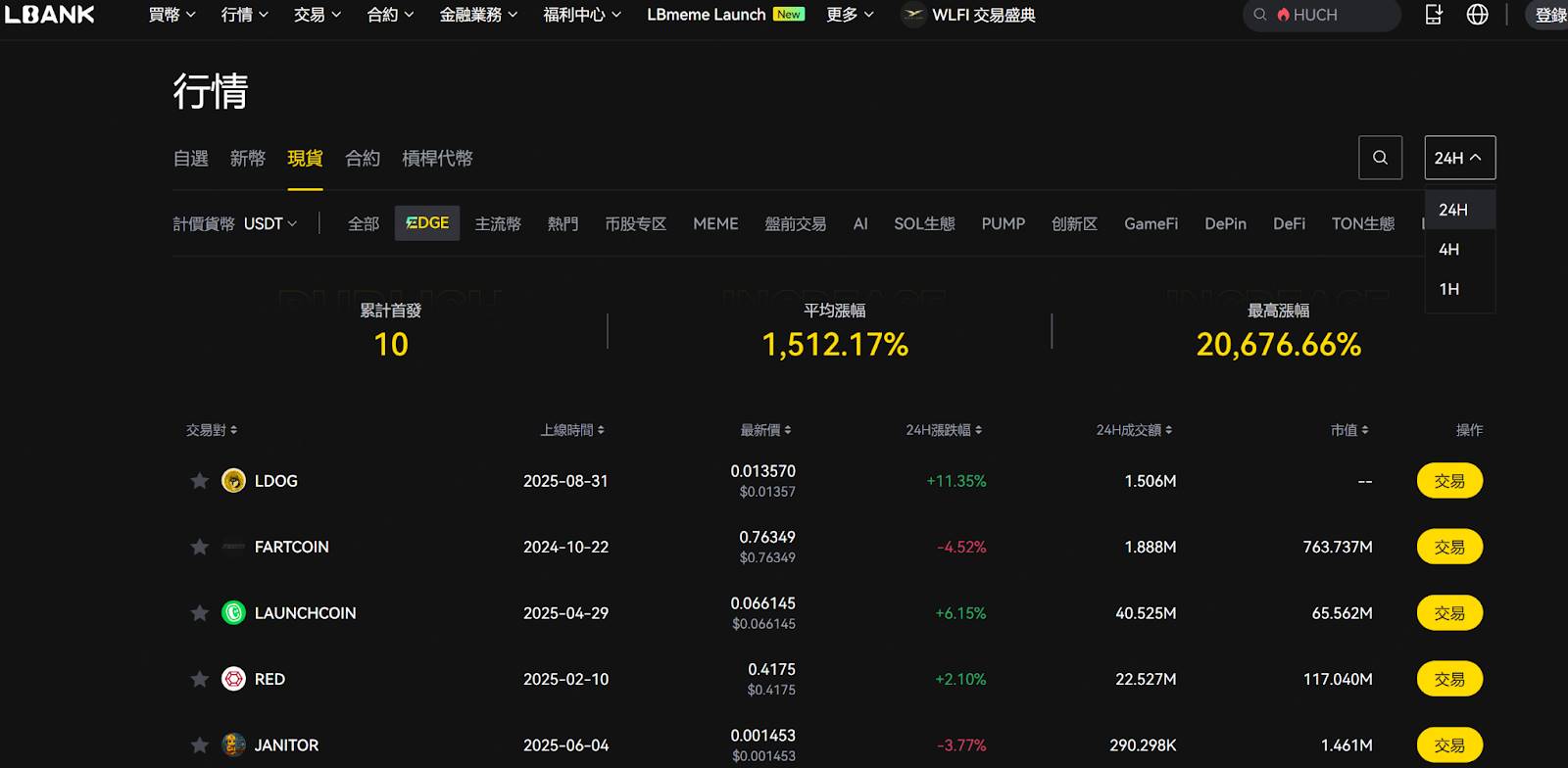
Task: Switch to the 合約 market tab
Action: tap(363, 159)
